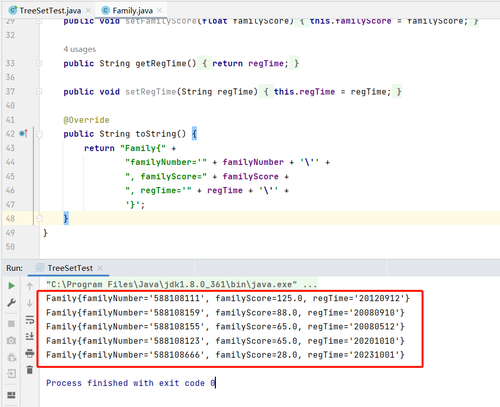Image resolution: width=500 pixels, height=407 pixels.
Task: Click regTime field on line 46
Action: [x=225, y=190]
